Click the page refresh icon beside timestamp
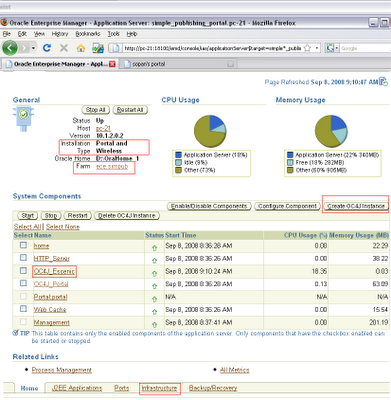 (384, 81)
